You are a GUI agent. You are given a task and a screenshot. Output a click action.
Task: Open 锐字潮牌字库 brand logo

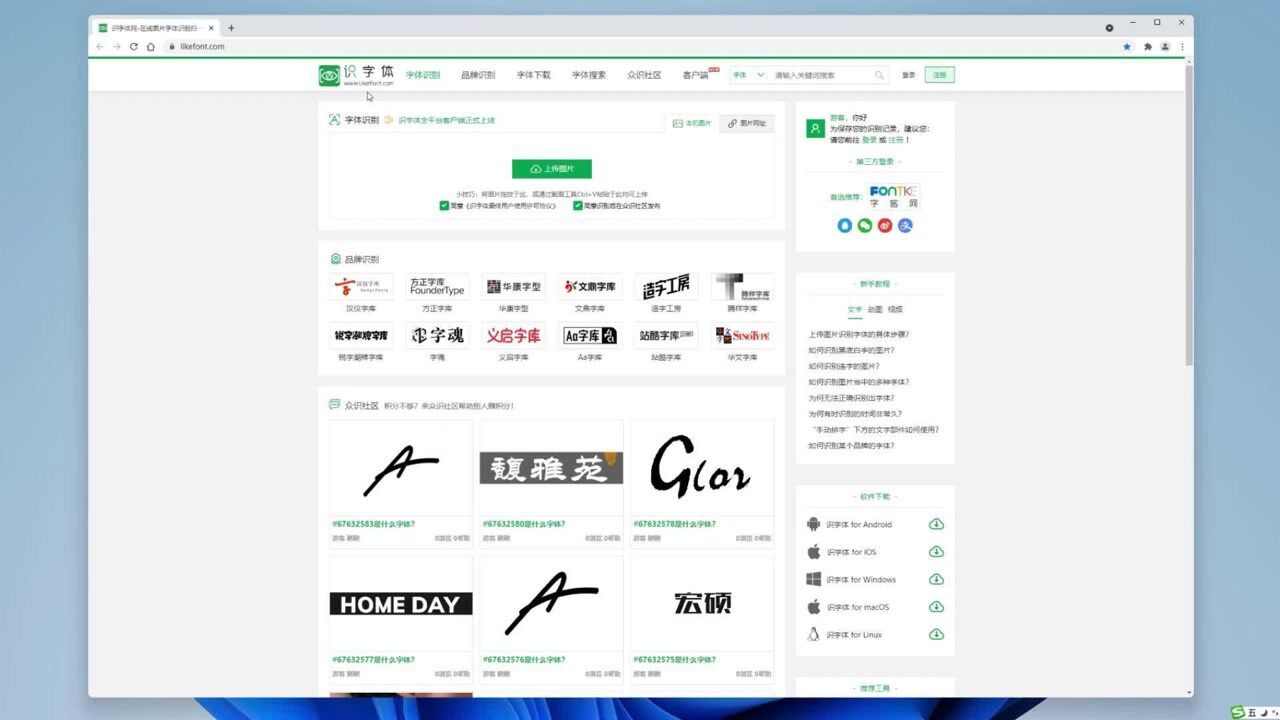[361, 335]
